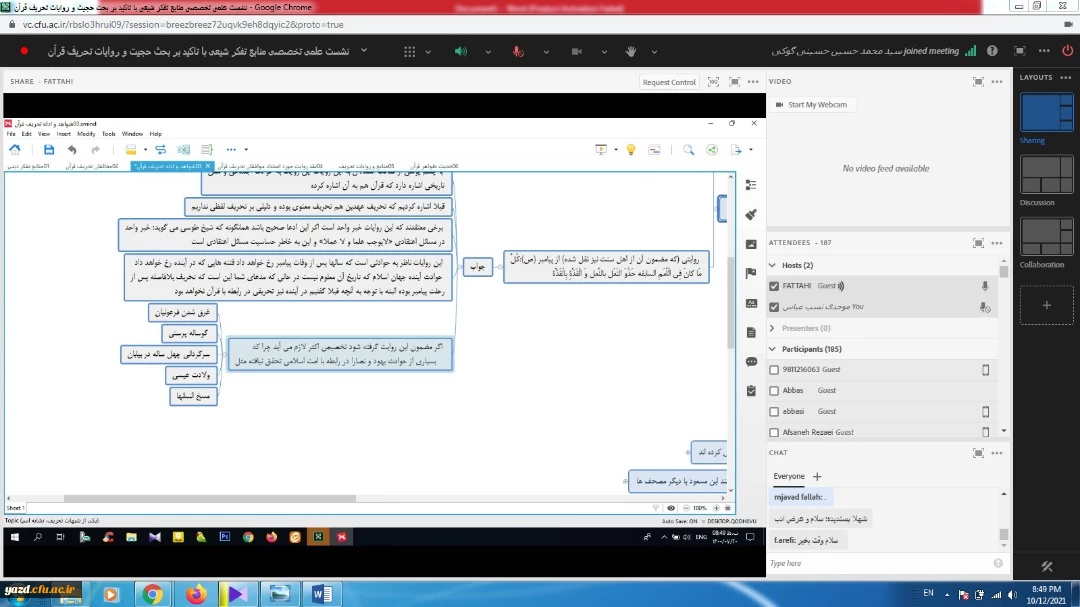Mute the meeting speaker audio
This screenshot has height=607, width=1080.
coord(461,51)
